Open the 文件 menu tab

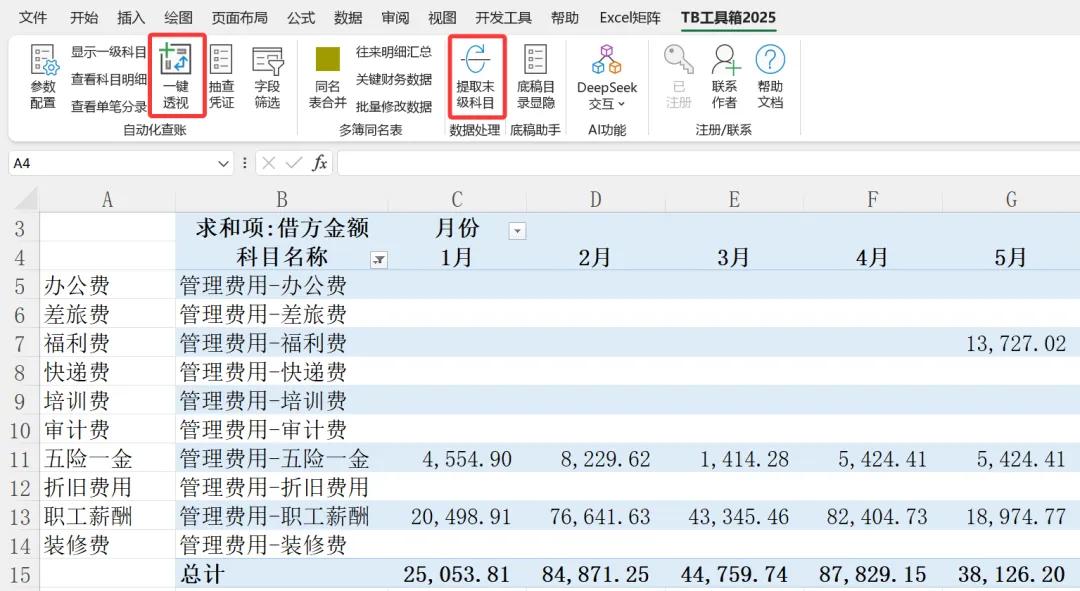point(32,17)
